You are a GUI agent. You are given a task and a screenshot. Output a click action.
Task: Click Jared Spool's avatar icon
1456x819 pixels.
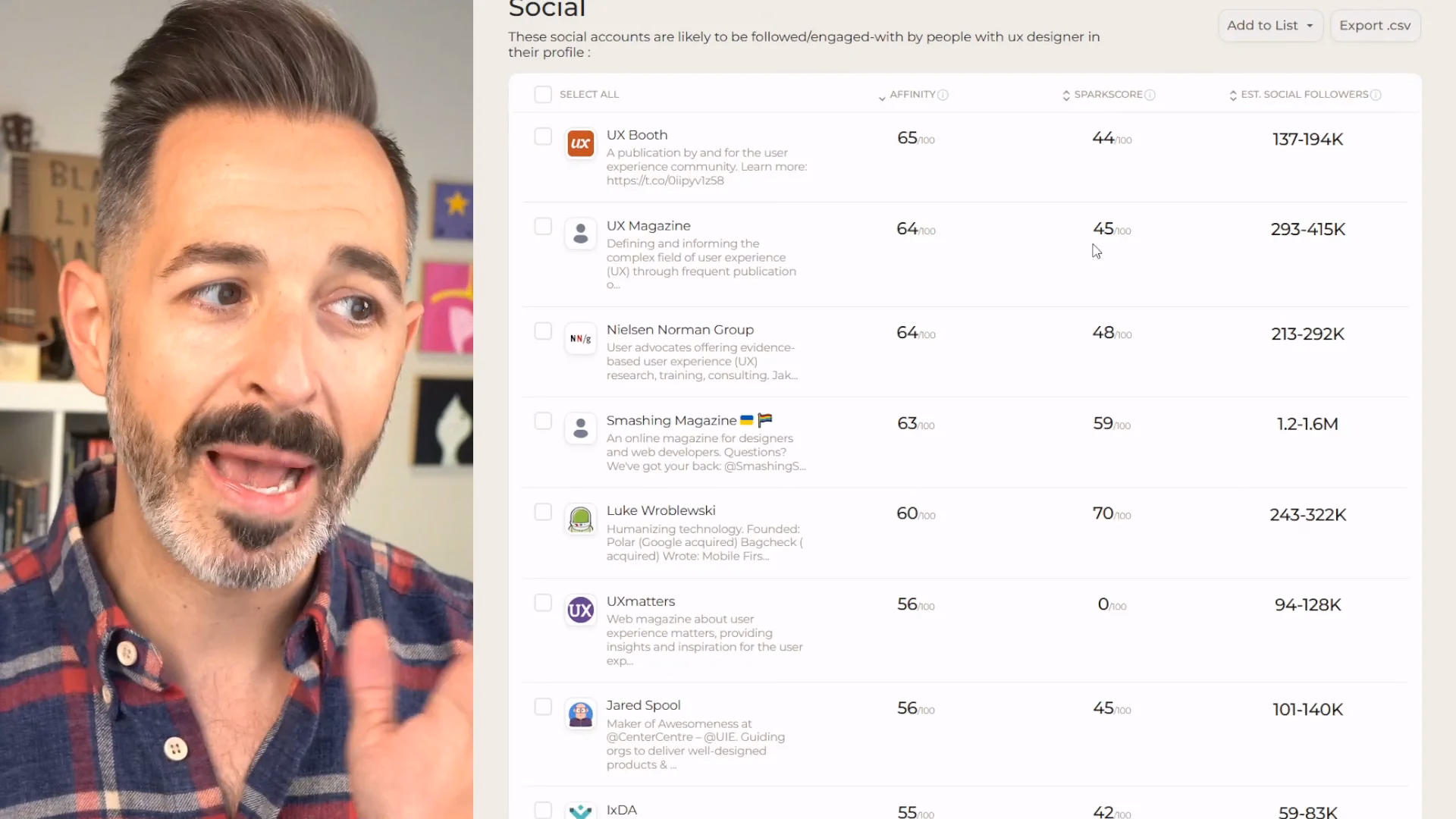pos(581,714)
